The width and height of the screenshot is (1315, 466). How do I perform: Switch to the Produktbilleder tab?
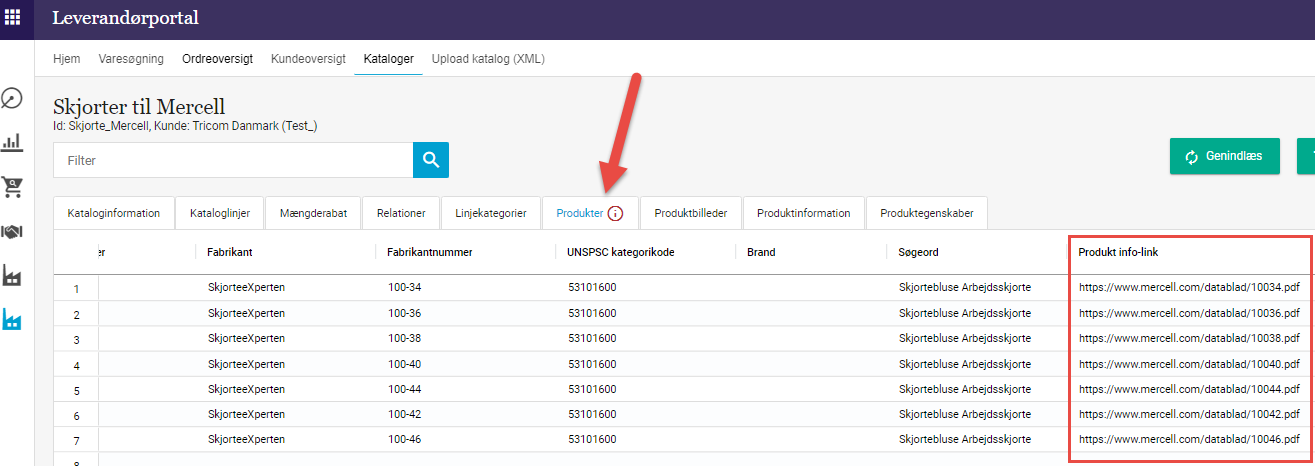point(691,213)
